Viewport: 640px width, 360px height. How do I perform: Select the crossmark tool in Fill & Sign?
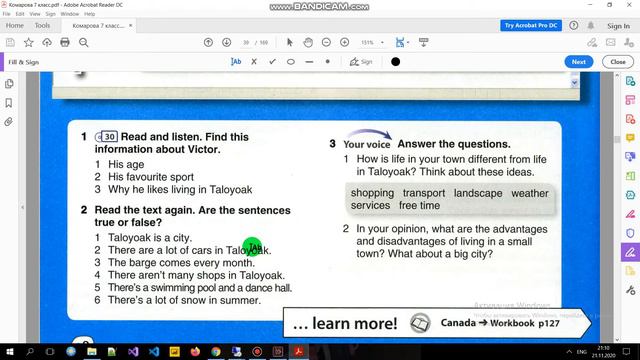click(x=254, y=62)
